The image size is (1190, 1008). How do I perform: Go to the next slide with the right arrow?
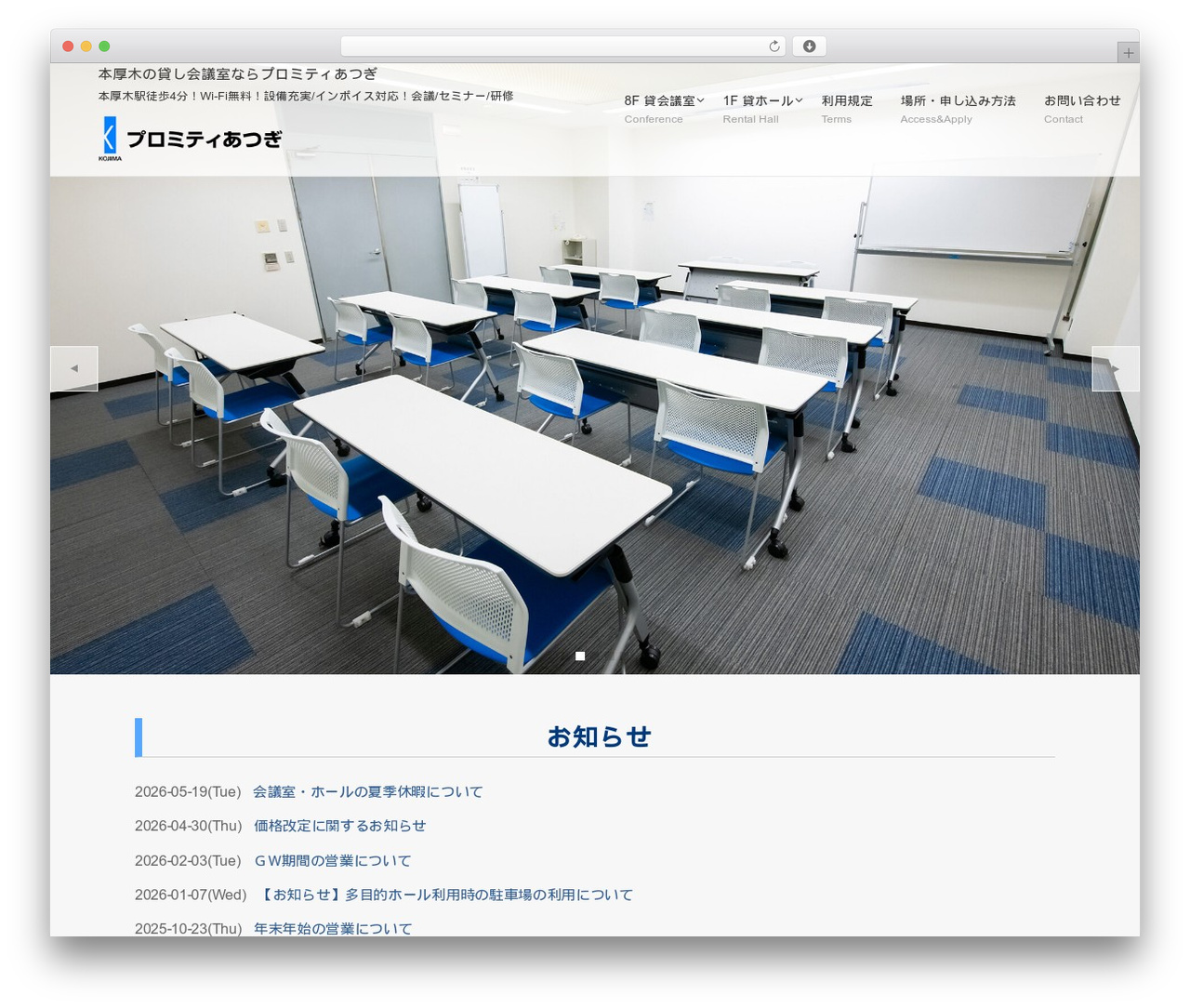[x=1115, y=369]
